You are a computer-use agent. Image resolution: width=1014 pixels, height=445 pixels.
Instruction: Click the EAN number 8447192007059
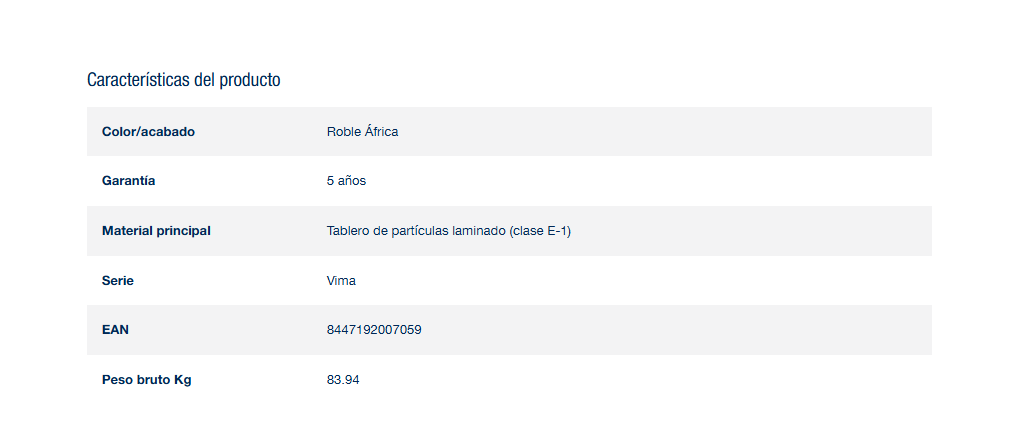(373, 330)
